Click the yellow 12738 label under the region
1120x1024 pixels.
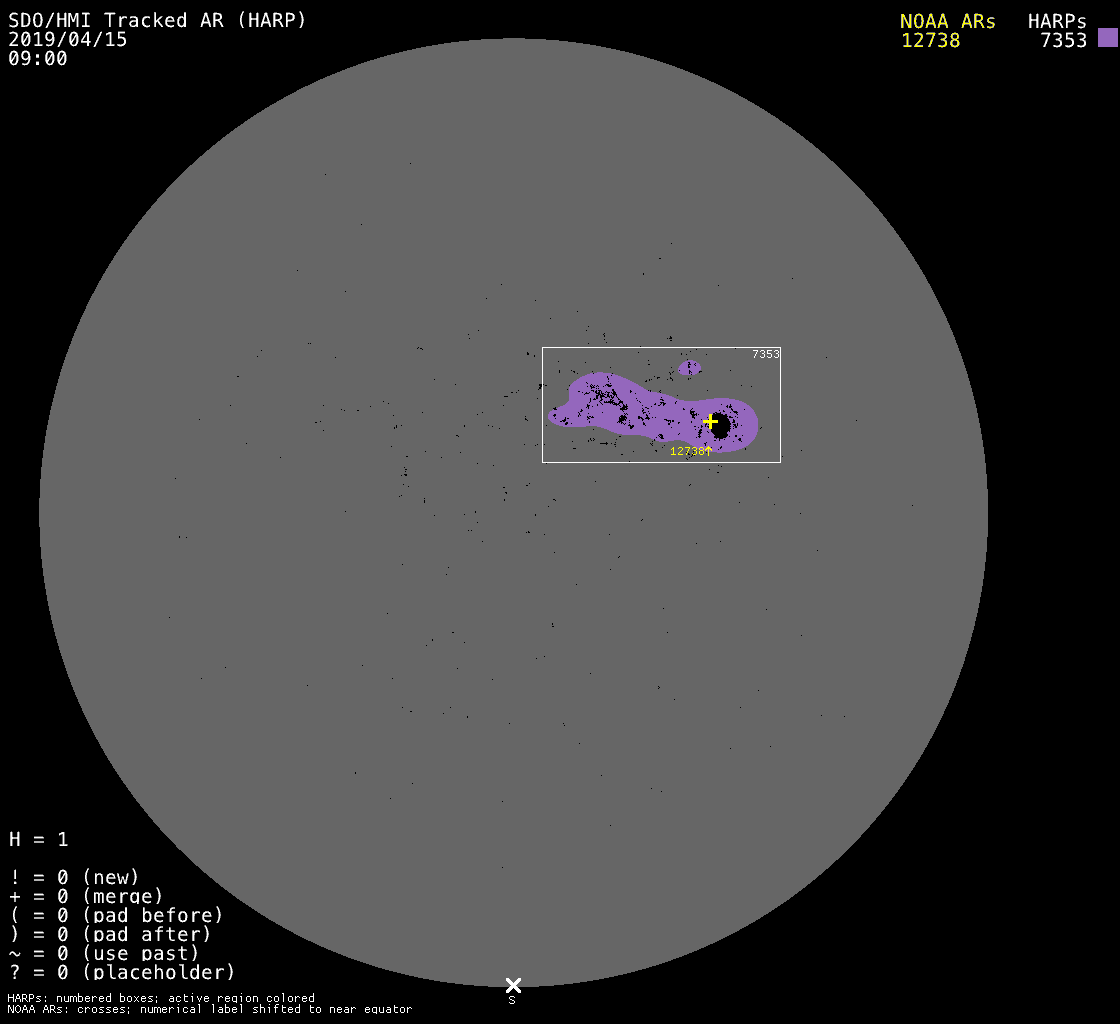[x=687, y=451]
